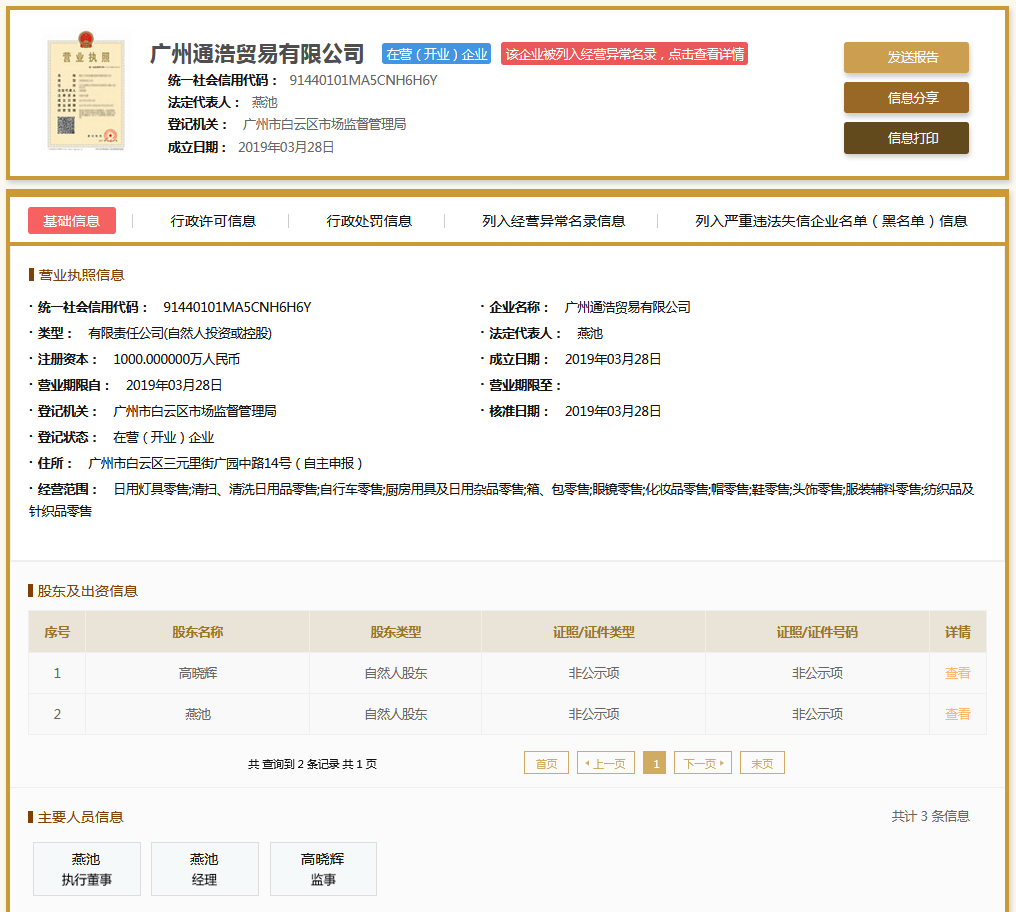Open the 行政处罚信息 tab

[x=369, y=221]
